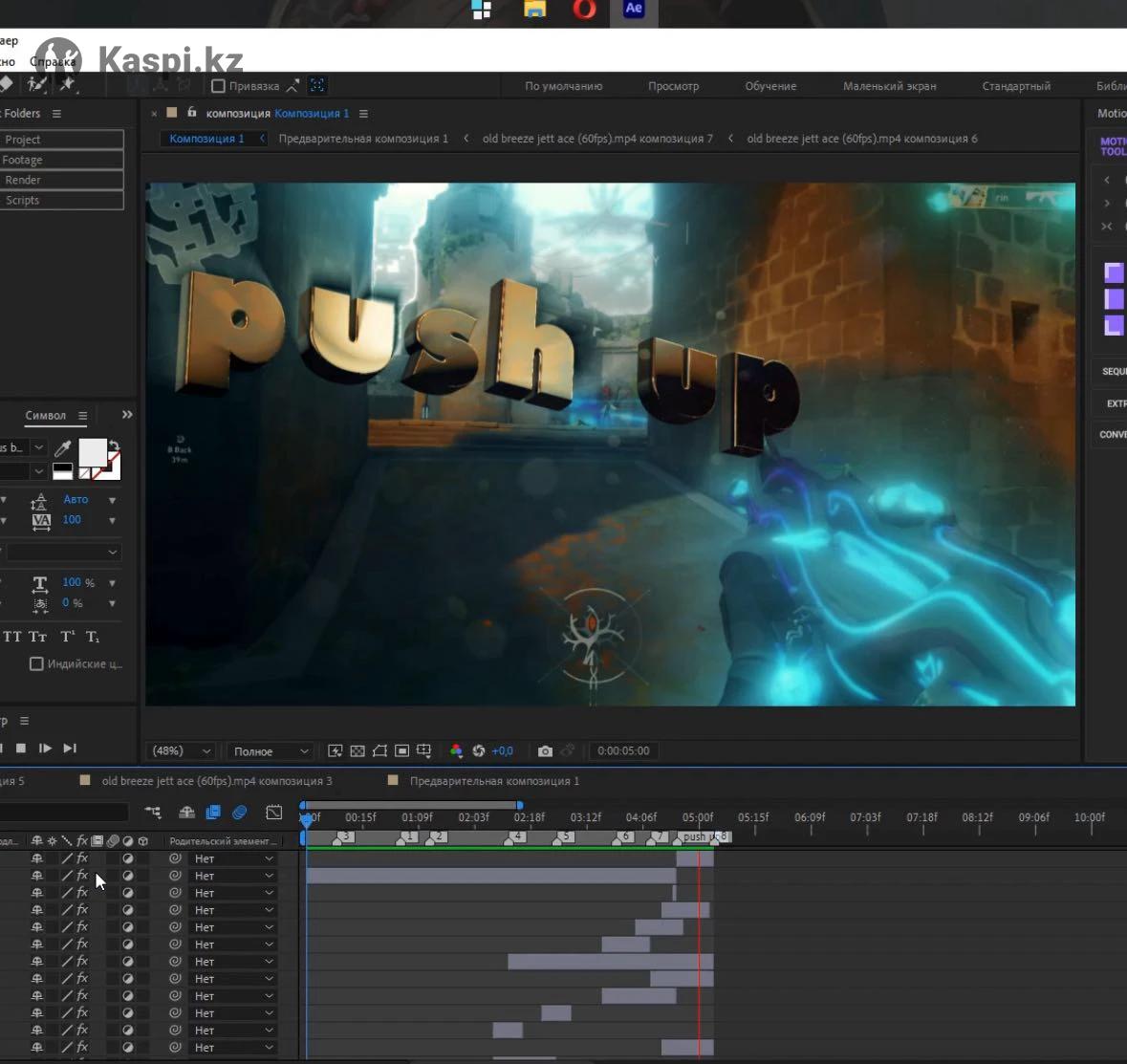
Task: Switch to Стандартный workspace
Action: click(x=1016, y=86)
